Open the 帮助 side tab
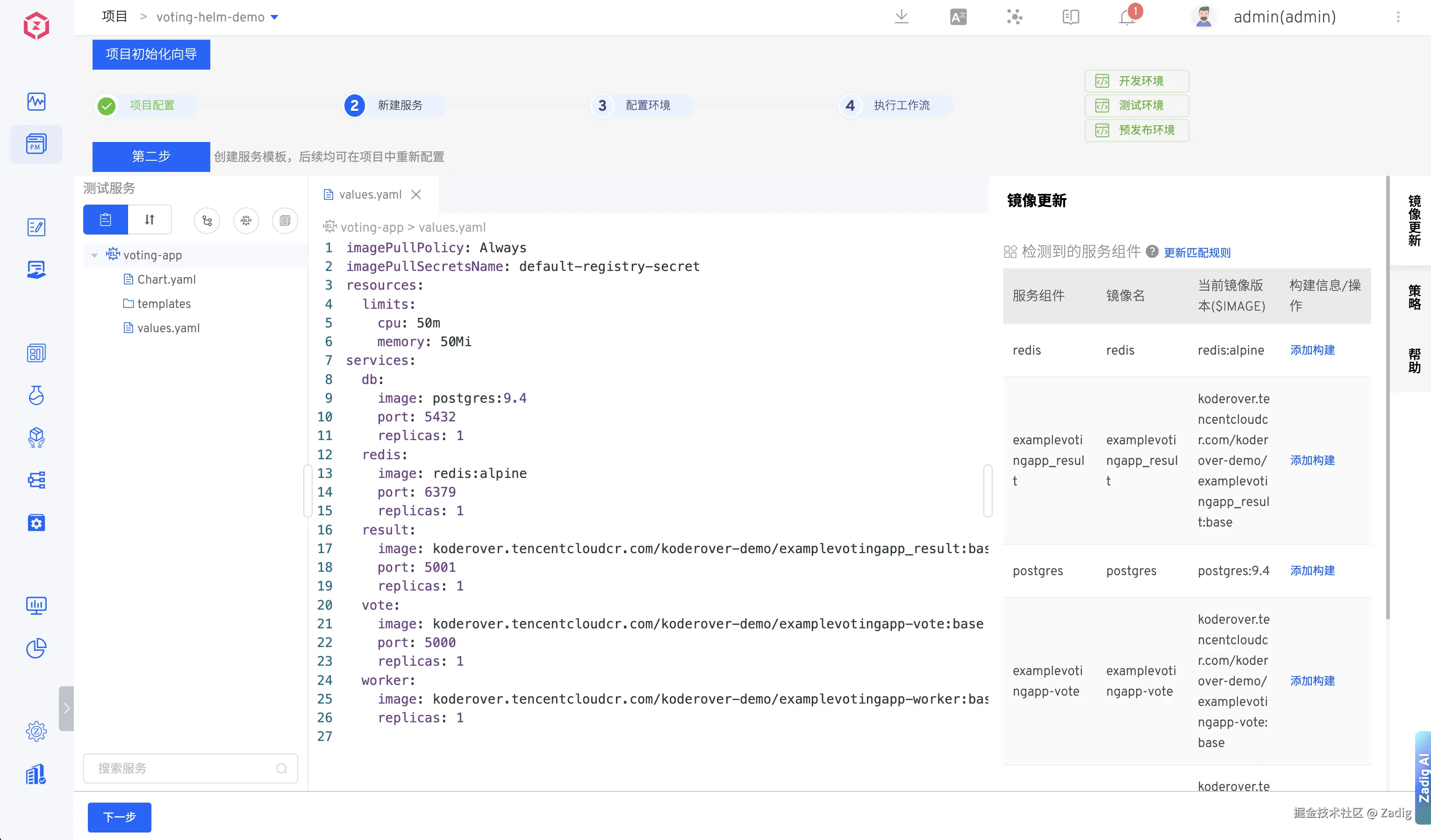 pyautogui.click(x=1414, y=360)
